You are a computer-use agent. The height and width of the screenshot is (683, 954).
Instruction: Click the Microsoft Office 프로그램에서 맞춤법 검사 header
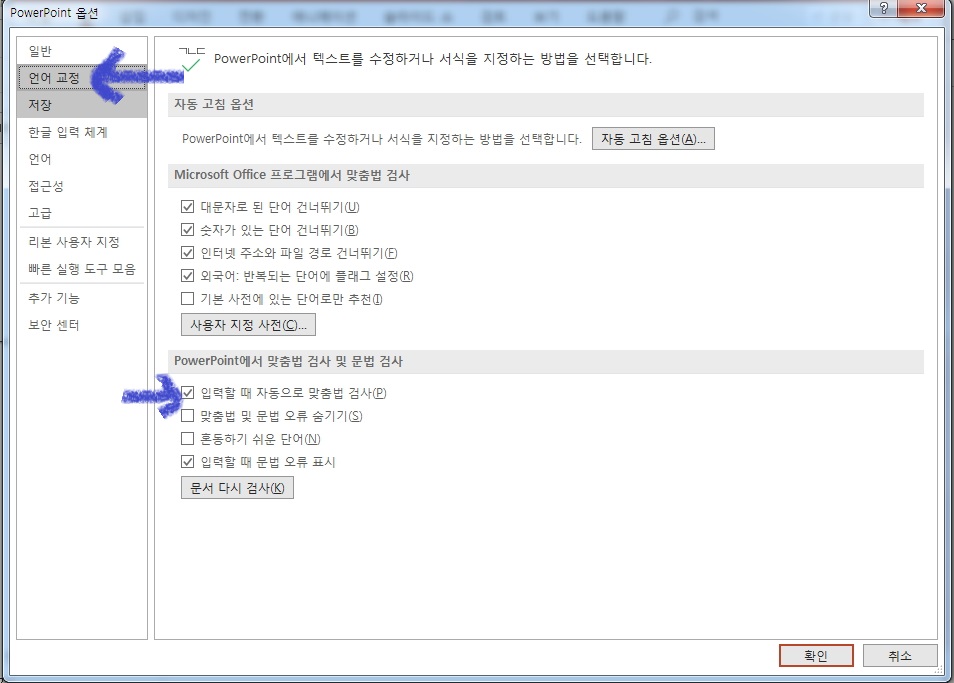[x=545, y=175]
